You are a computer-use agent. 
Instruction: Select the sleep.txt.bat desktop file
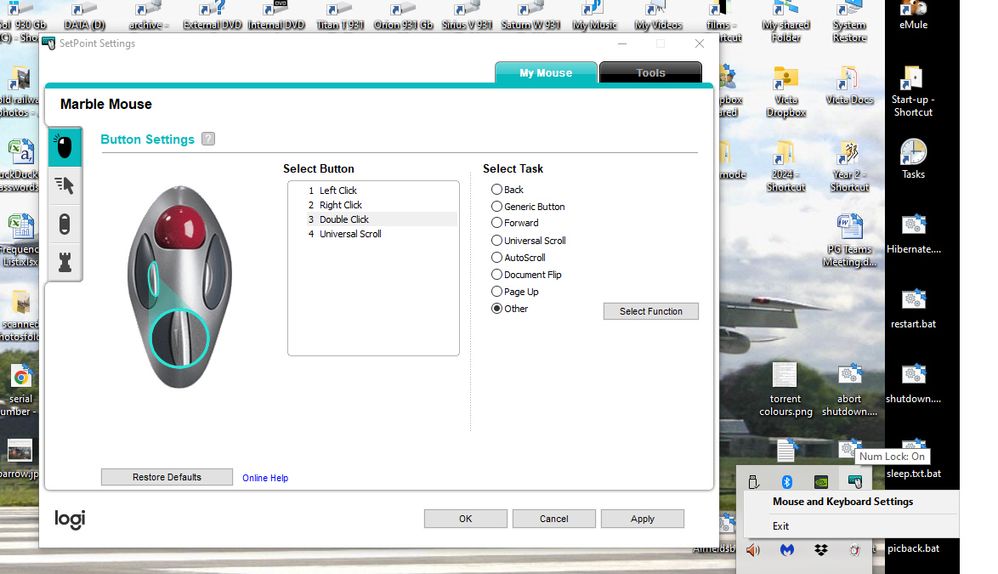pyautogui.click(x=913, y=461)
